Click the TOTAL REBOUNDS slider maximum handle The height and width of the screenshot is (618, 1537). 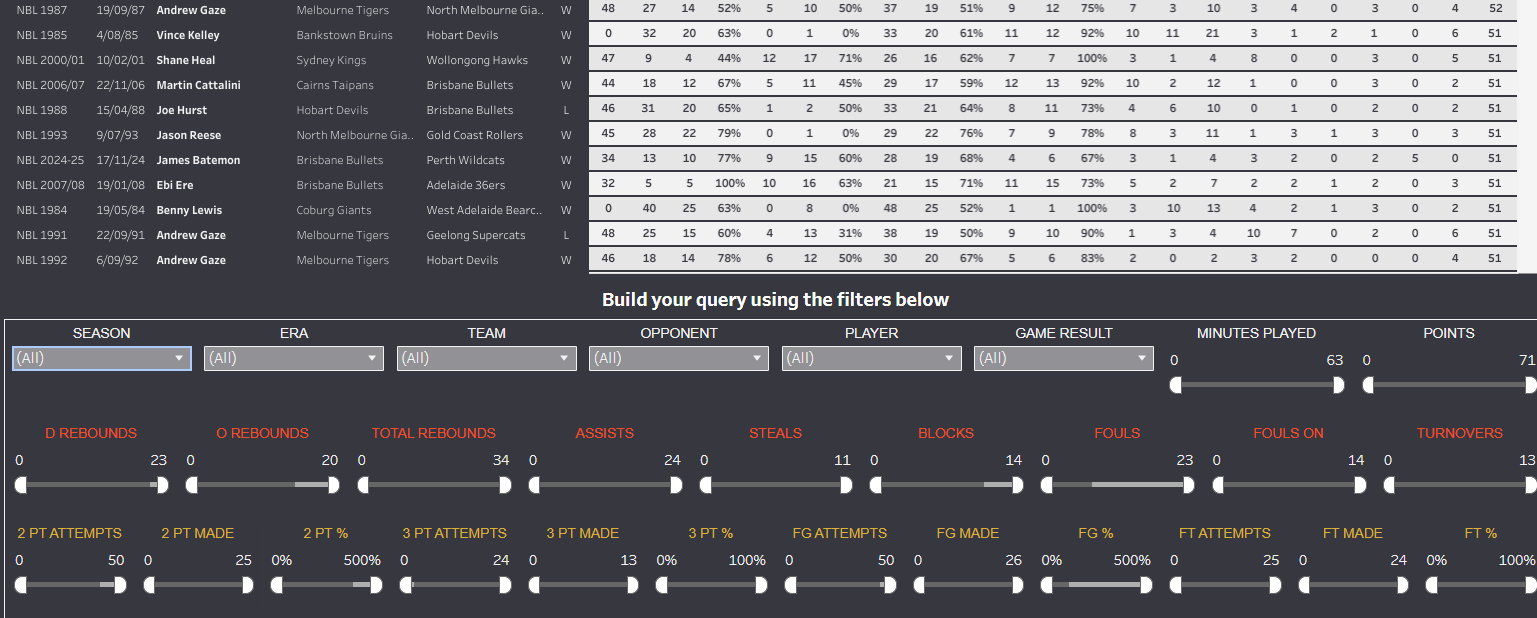(x=505, y=485)
